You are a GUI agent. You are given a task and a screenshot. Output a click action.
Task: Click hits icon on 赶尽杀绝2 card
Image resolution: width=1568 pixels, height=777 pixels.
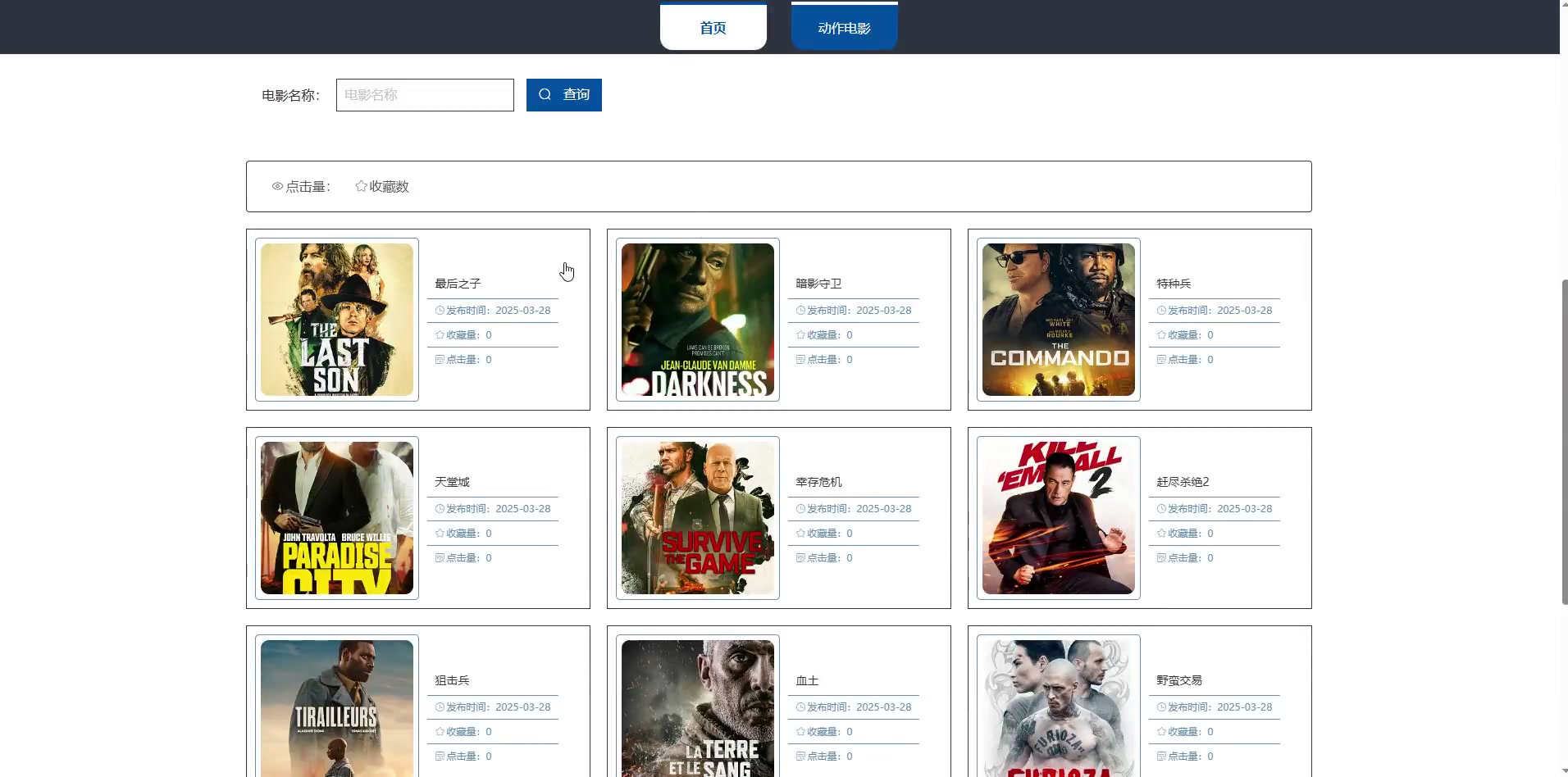1161,558
